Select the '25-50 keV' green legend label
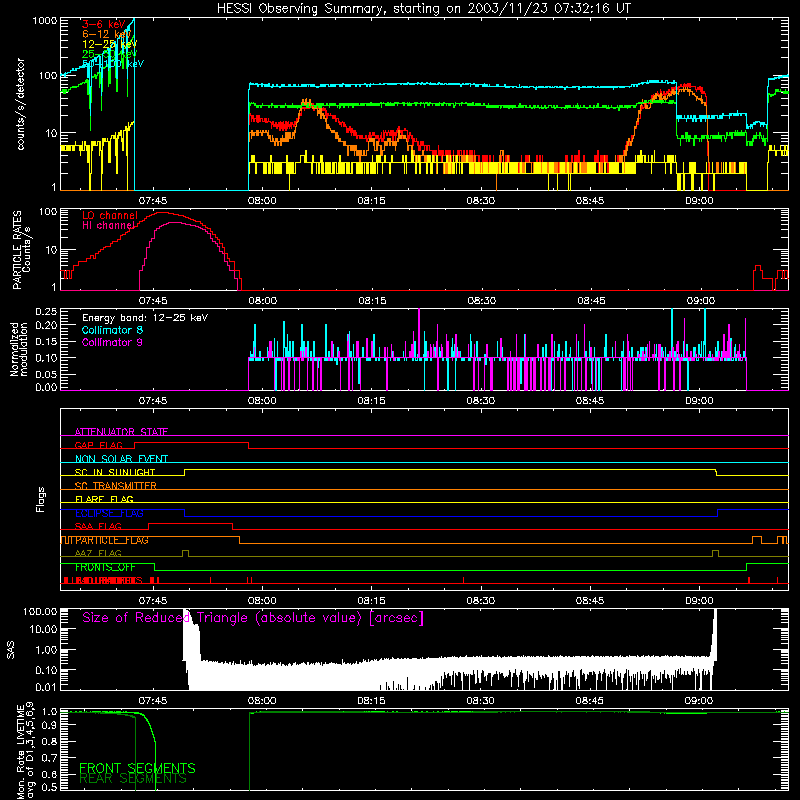This screenshot has width=800, height=800. pyautogui.click(x=109, y=54)
